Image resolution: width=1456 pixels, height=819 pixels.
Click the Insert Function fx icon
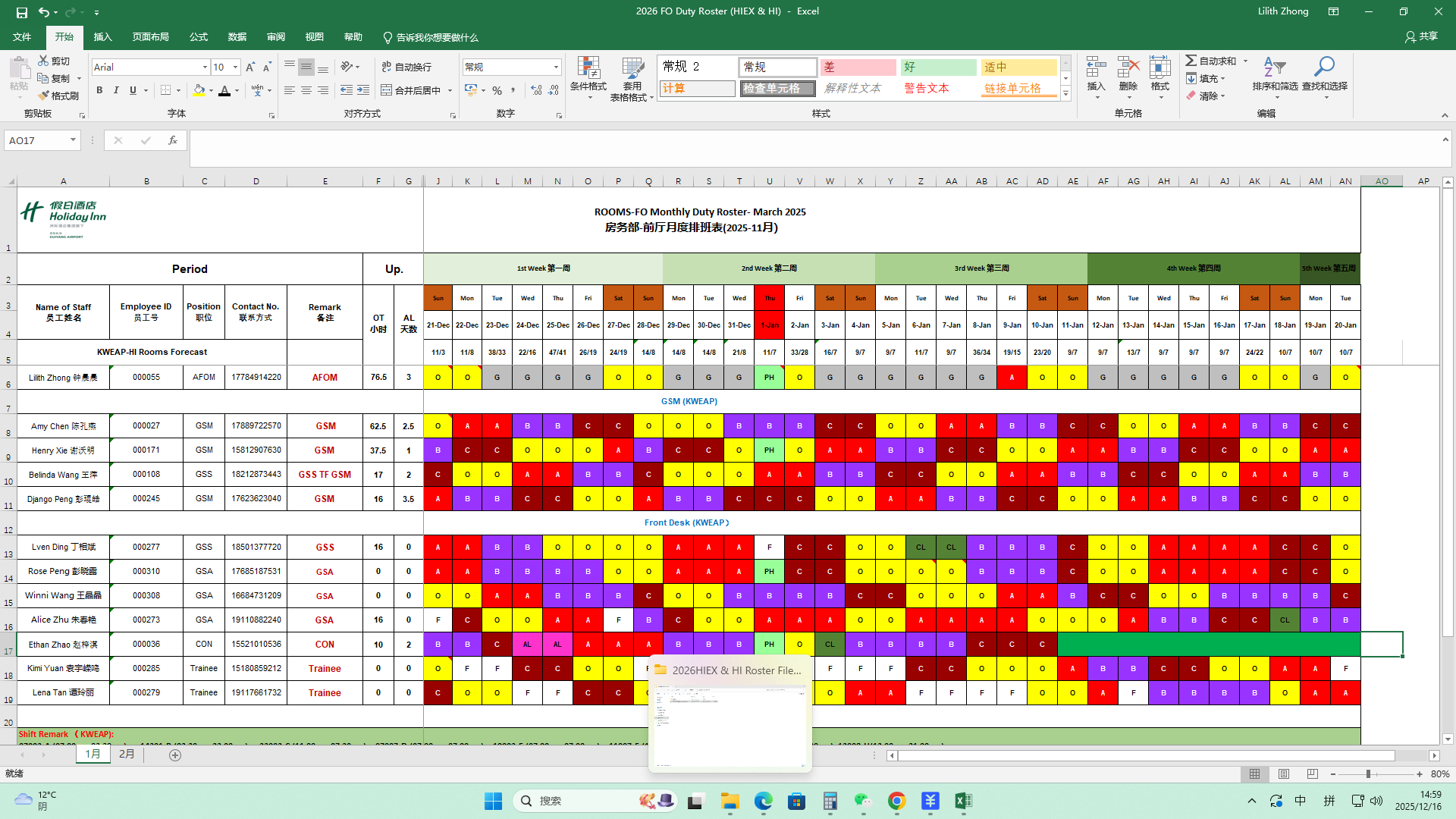click(173, 140)
